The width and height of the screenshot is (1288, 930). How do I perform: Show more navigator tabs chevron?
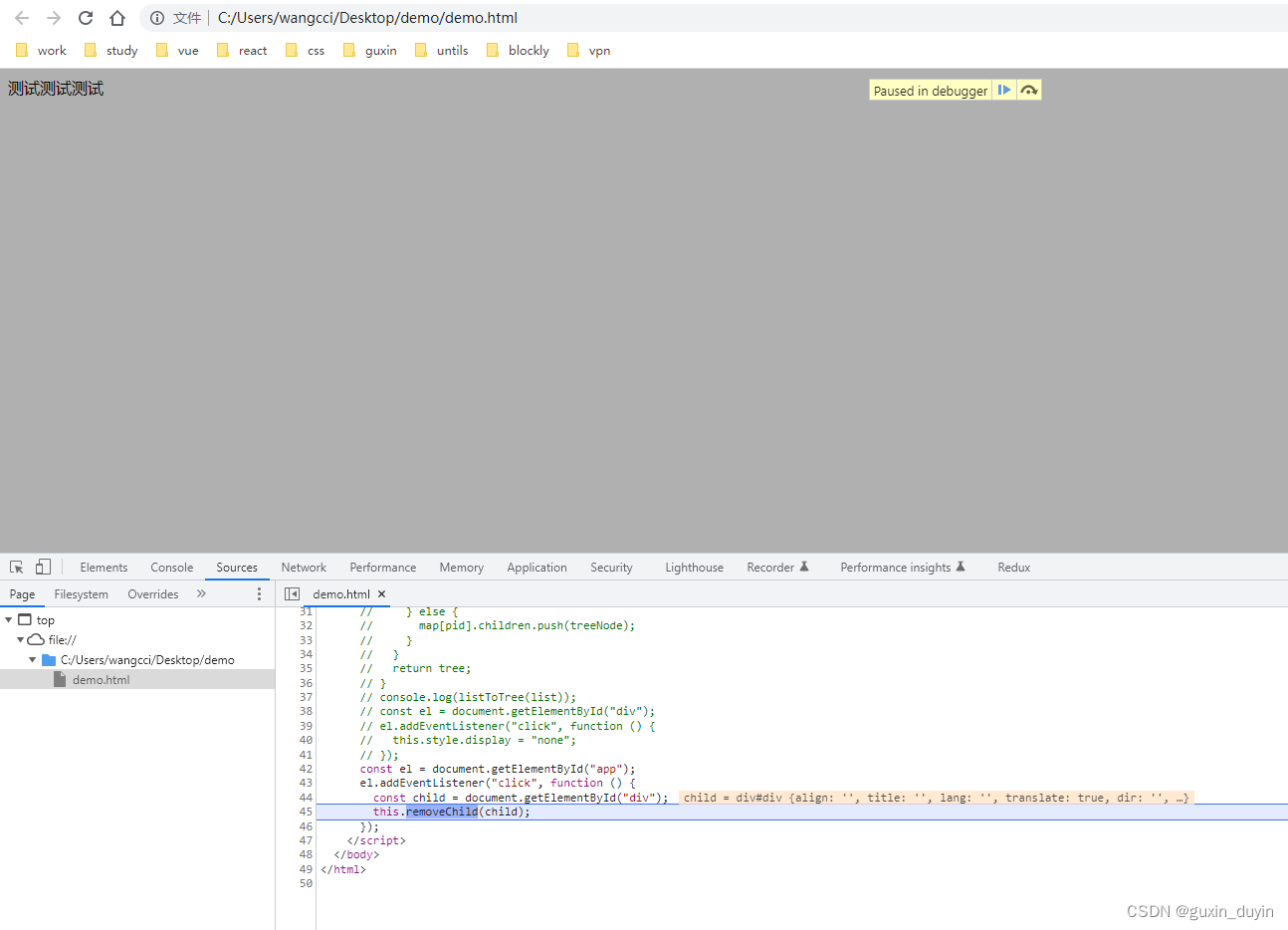pyautogui.click(x=201, y=593)
